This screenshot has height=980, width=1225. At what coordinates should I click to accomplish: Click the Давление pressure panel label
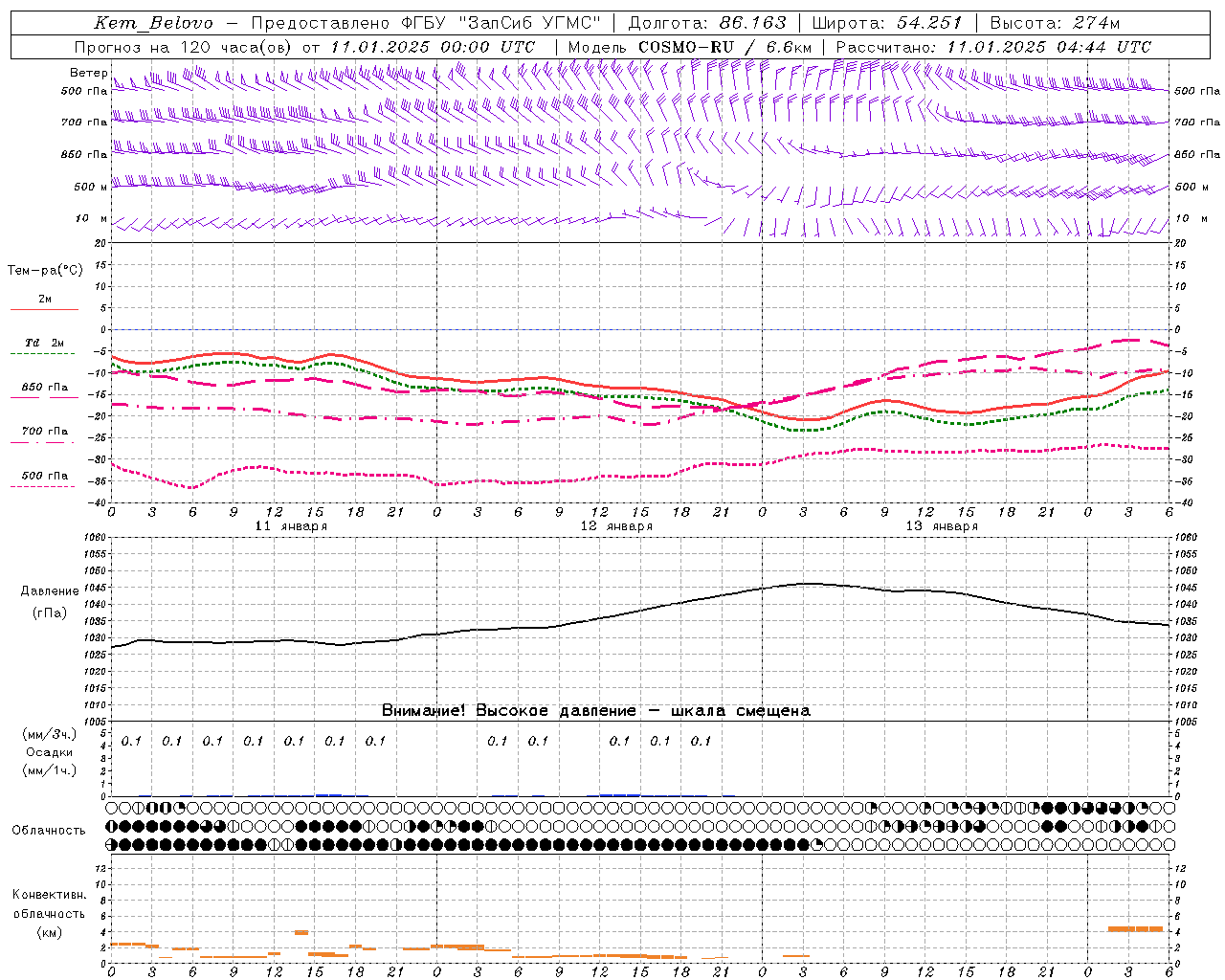click(50, 591)
